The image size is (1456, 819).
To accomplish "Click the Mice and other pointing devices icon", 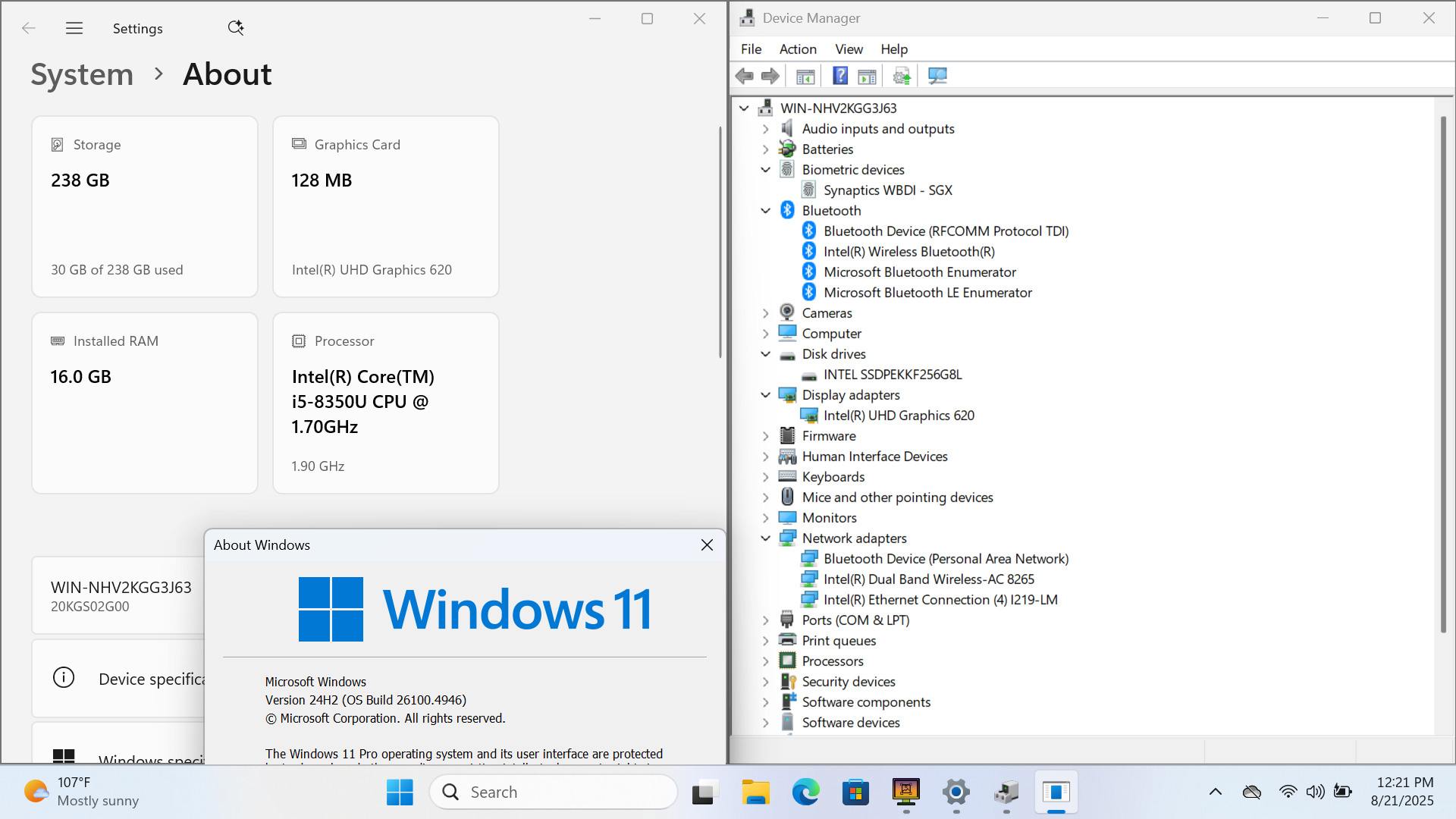I will (x=788, y=497).
